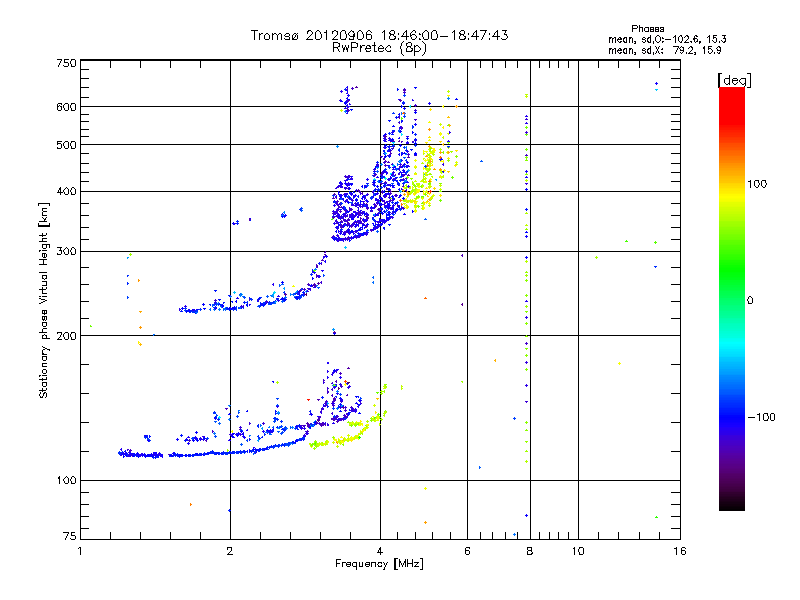Click x-axis tick label 6

point(467,551)
